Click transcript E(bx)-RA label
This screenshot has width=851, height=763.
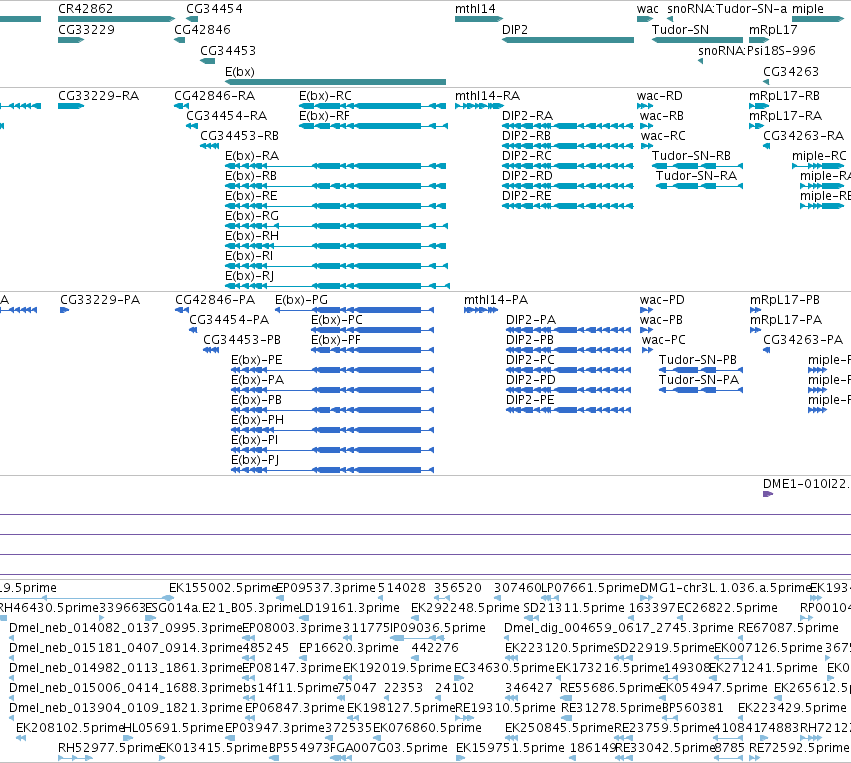(x=252, y=156)
